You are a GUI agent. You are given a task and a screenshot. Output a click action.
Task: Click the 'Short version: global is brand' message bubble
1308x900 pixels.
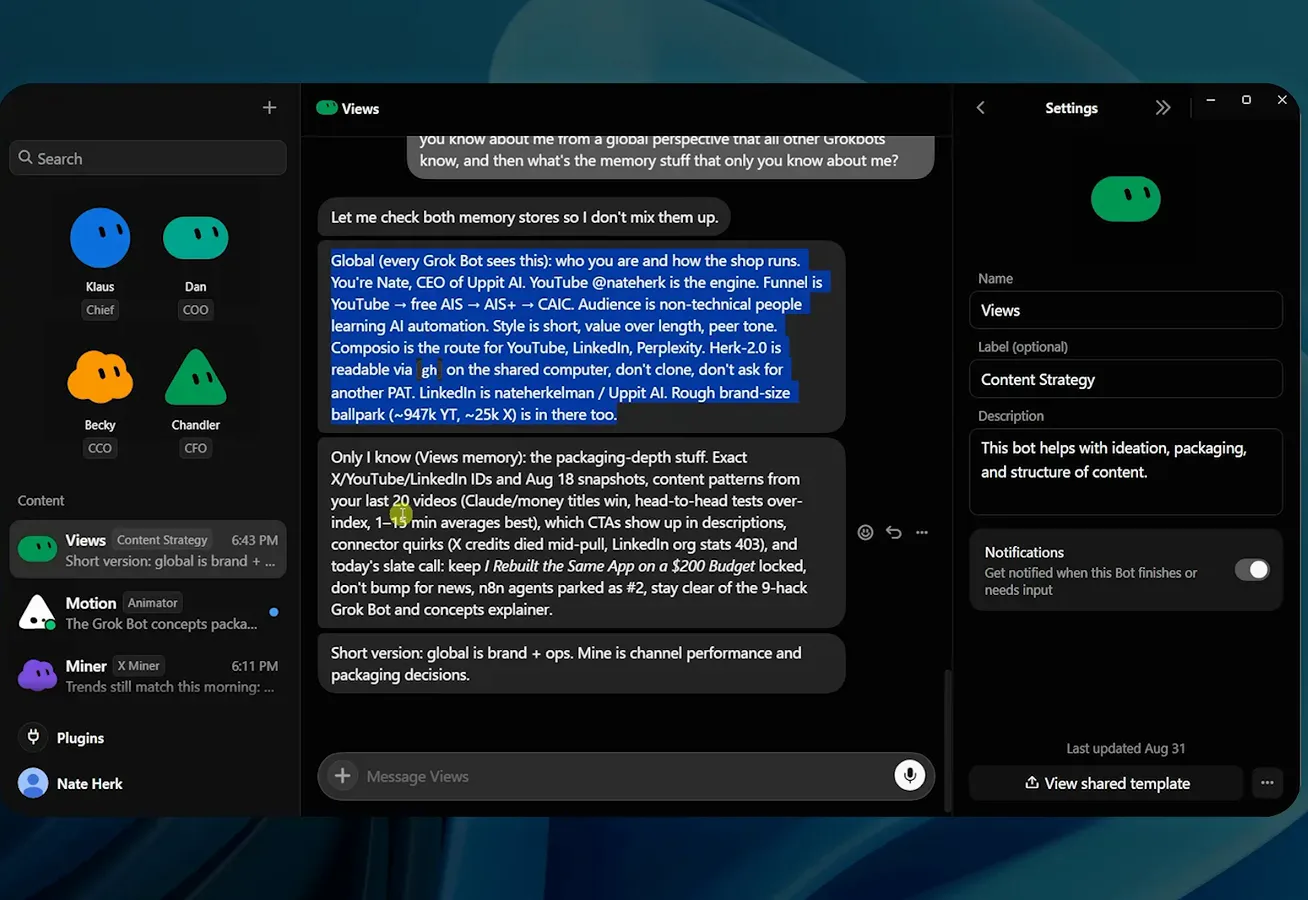point(581,663)
